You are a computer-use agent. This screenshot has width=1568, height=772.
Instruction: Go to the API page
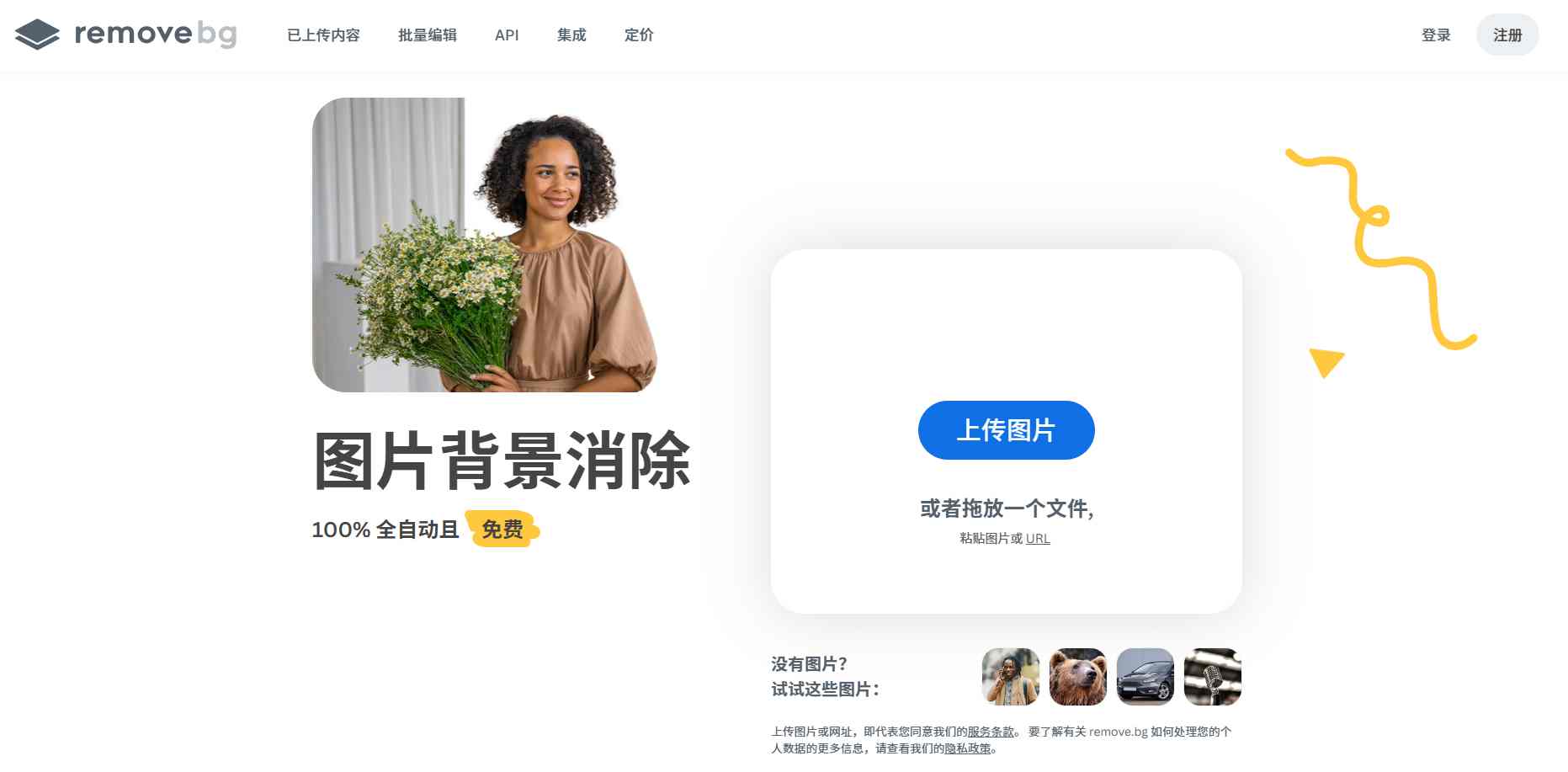[x=507, y=35]
